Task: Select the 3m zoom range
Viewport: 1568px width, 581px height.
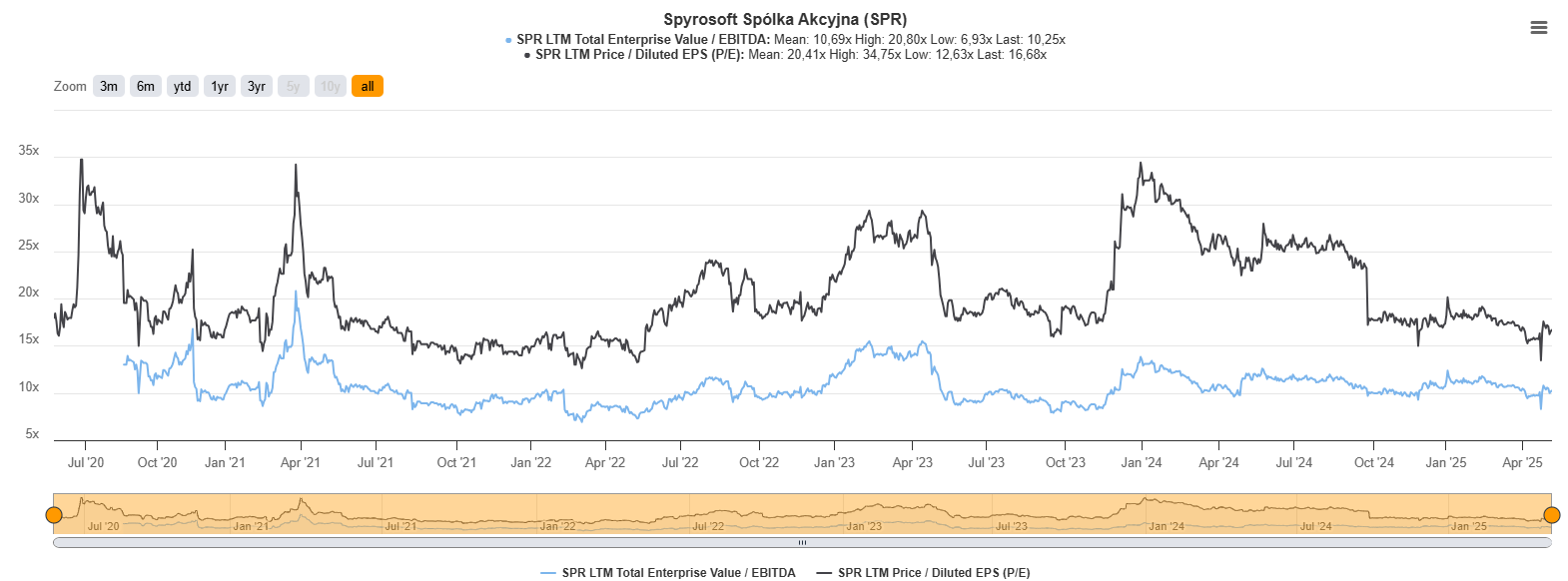Action: point(109,87)
